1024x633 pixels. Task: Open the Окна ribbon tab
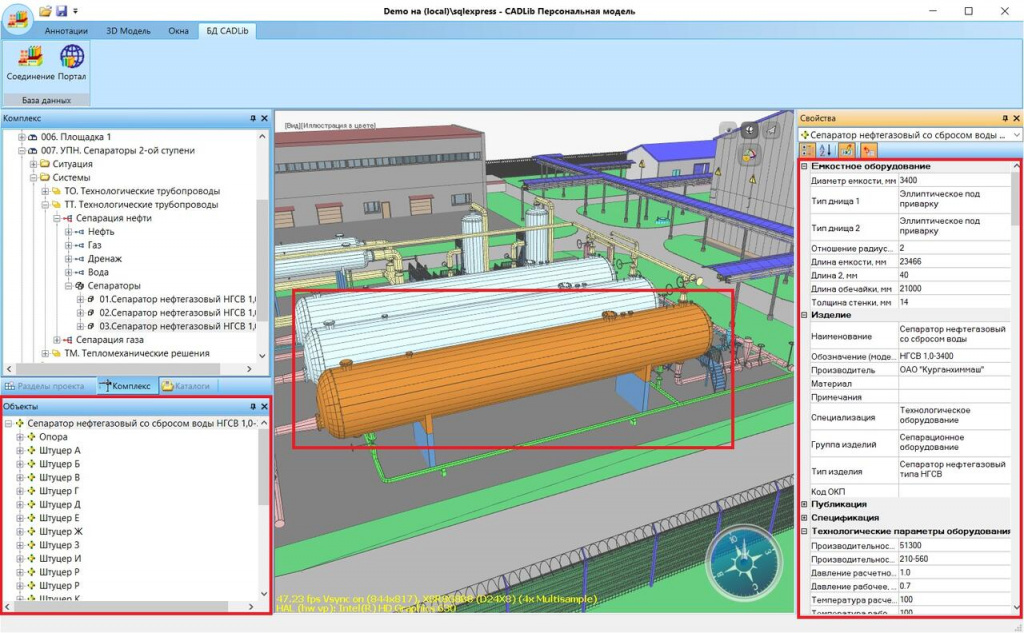[178, 31]
